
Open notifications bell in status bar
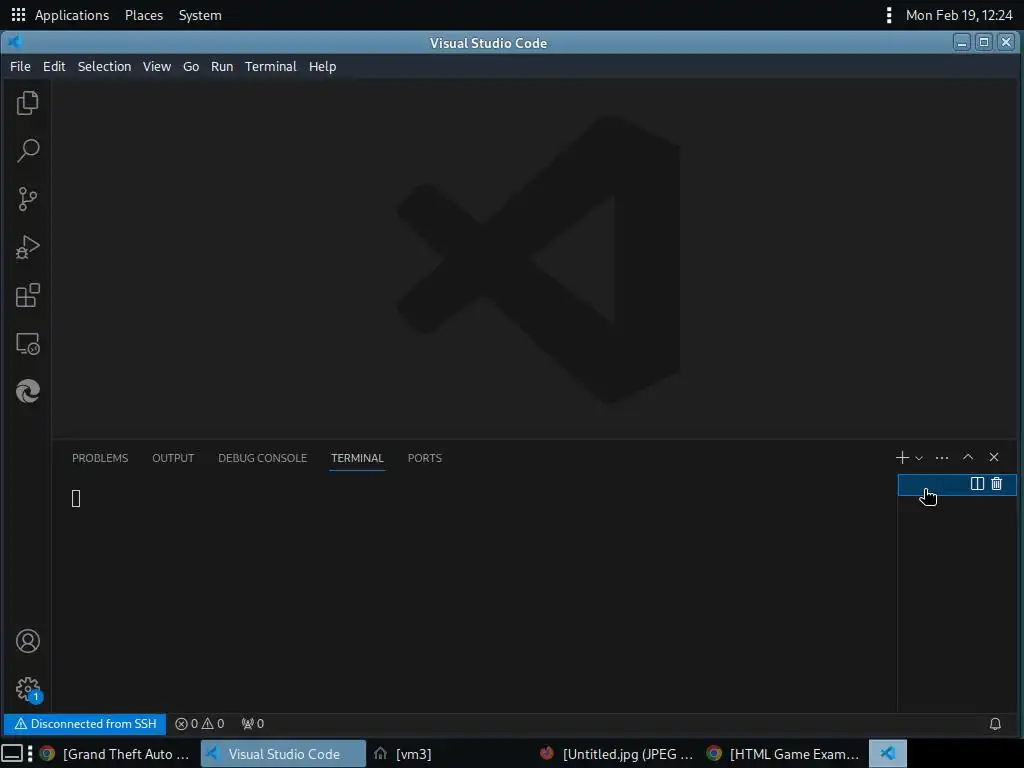(995, 724)
